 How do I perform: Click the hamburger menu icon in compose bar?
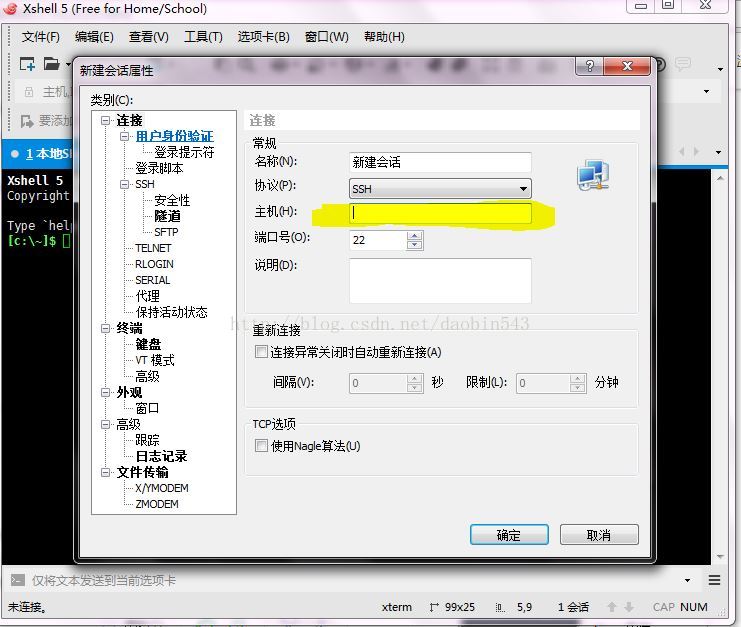[x=714, y=580]
